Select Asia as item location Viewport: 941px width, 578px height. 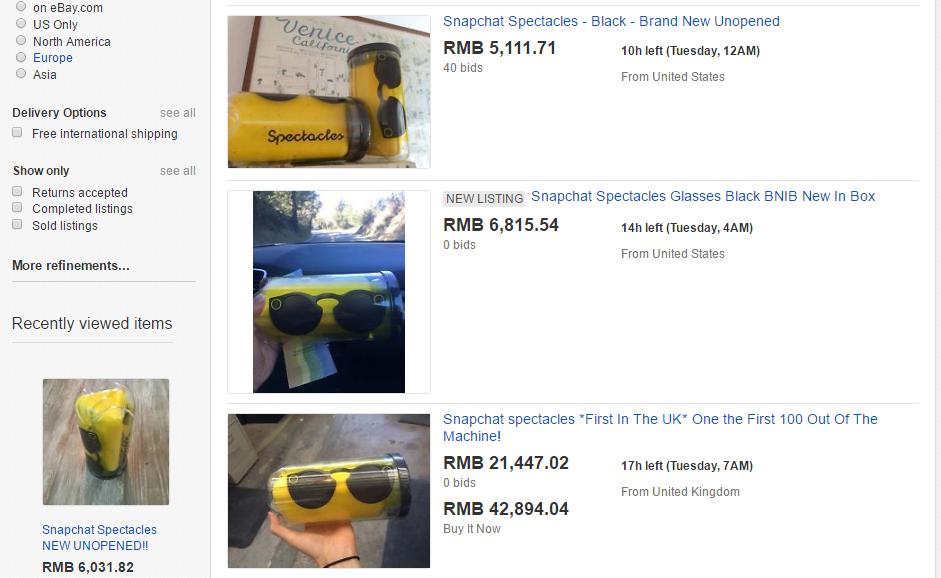21,73
